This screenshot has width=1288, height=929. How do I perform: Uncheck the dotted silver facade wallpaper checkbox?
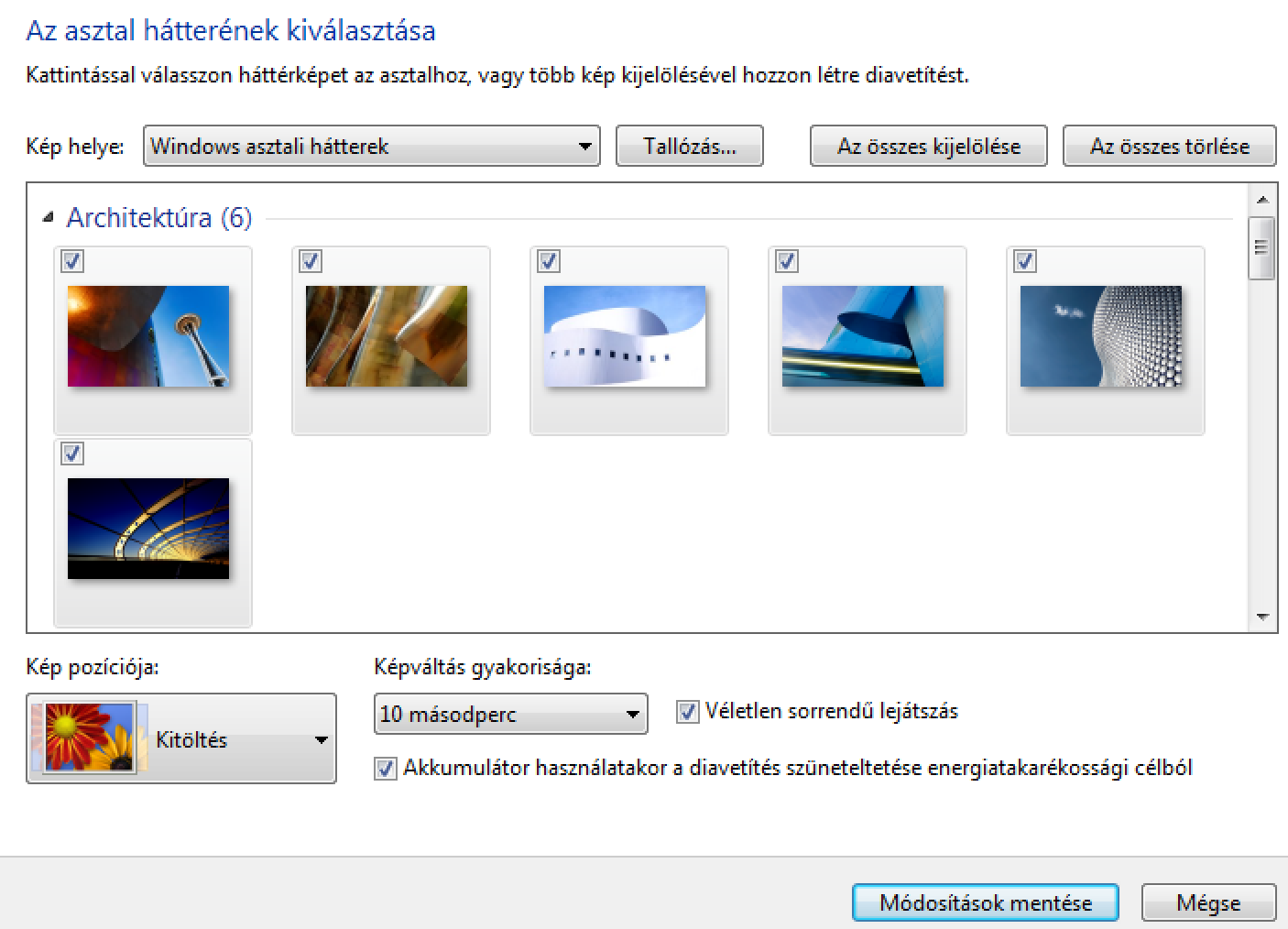[x=1025, y=261]
